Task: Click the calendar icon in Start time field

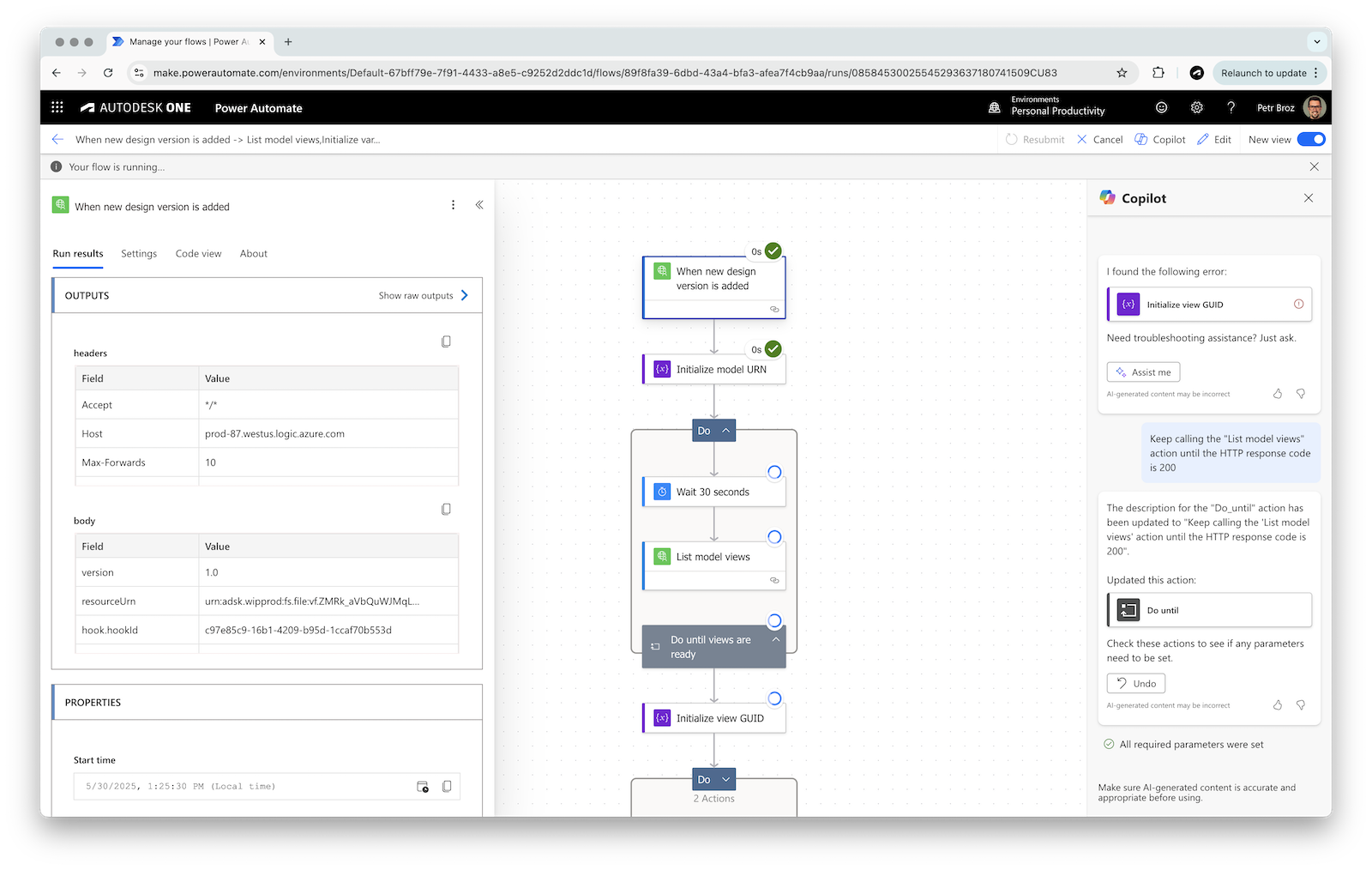Action: pos(422,786)
